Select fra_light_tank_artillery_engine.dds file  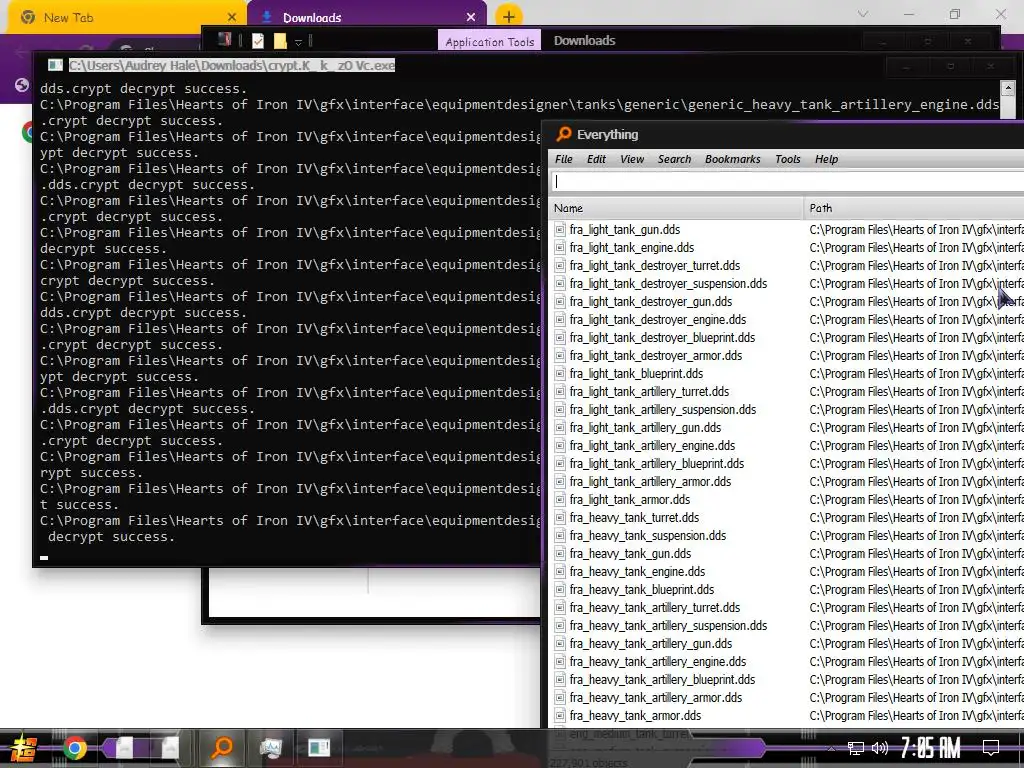(652, 446)
